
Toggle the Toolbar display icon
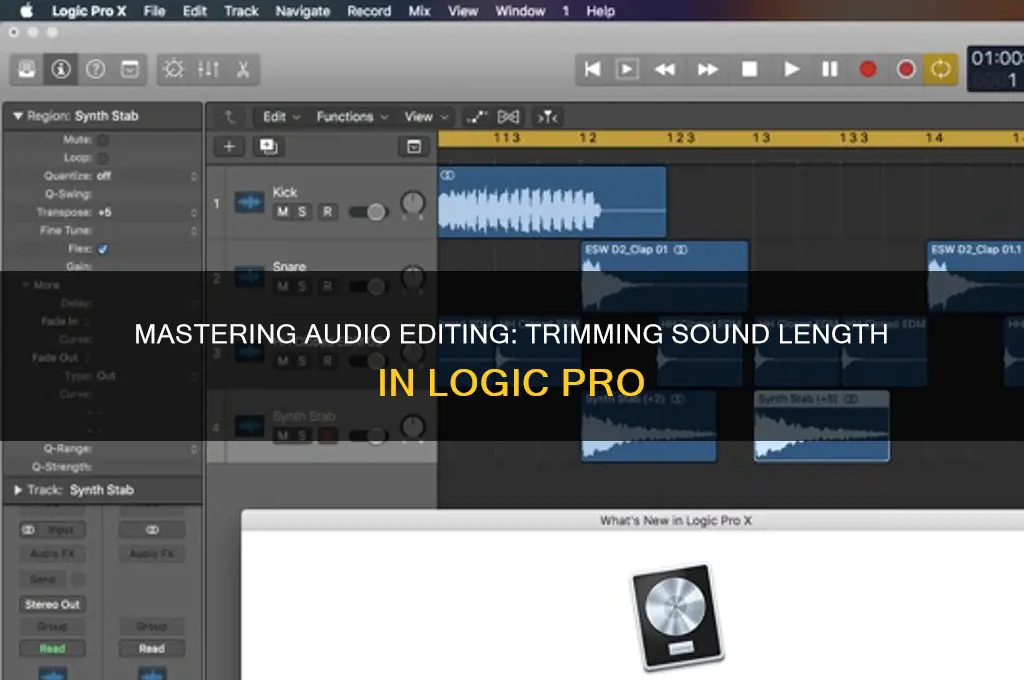(130, 69)
